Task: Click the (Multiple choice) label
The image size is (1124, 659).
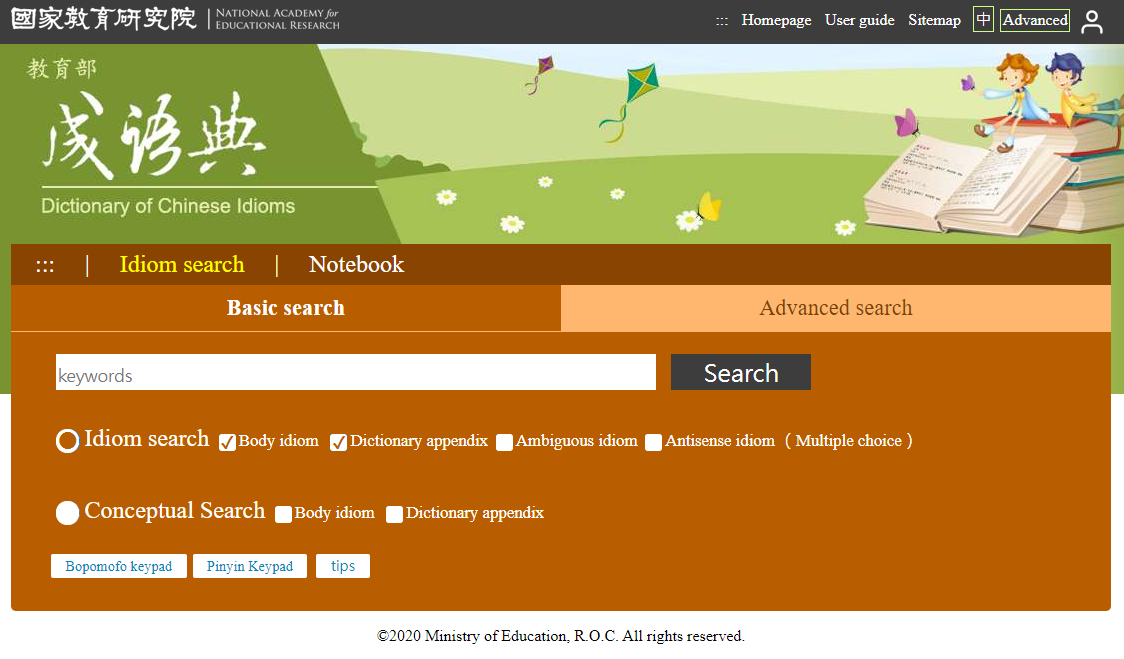Action: 848,440
